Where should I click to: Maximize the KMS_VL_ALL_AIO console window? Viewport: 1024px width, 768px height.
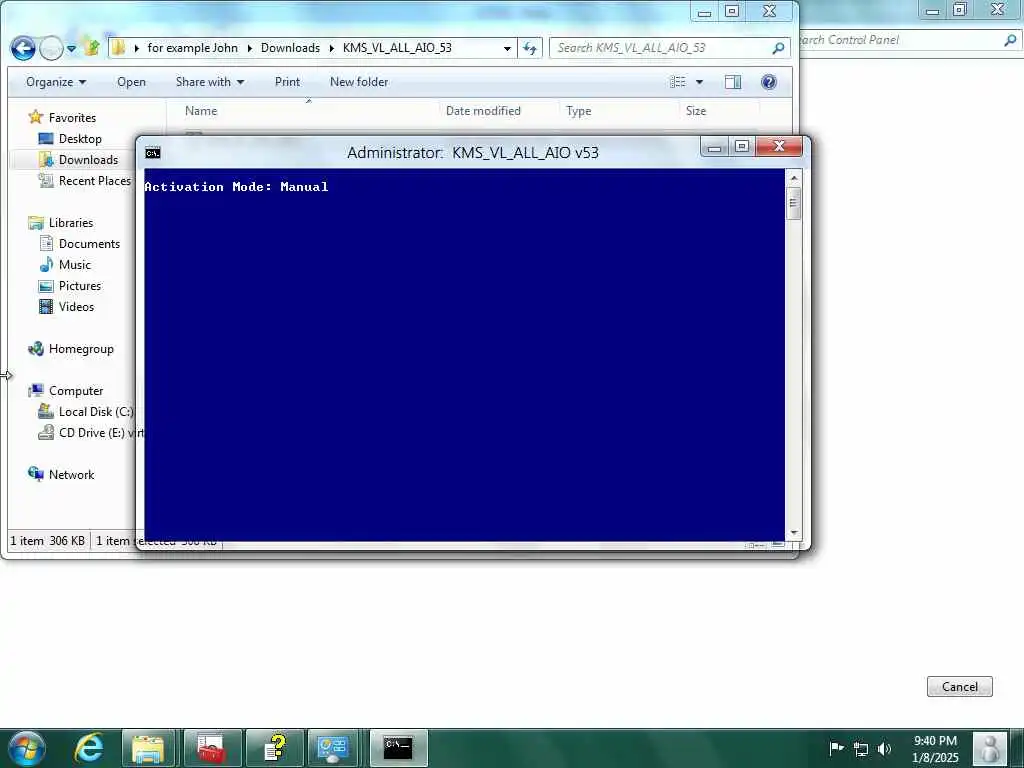(x=742, y=147)
